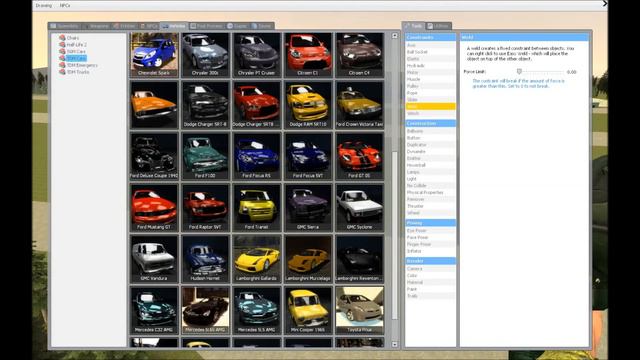Switch to the Utilities tab

[438, 26]
